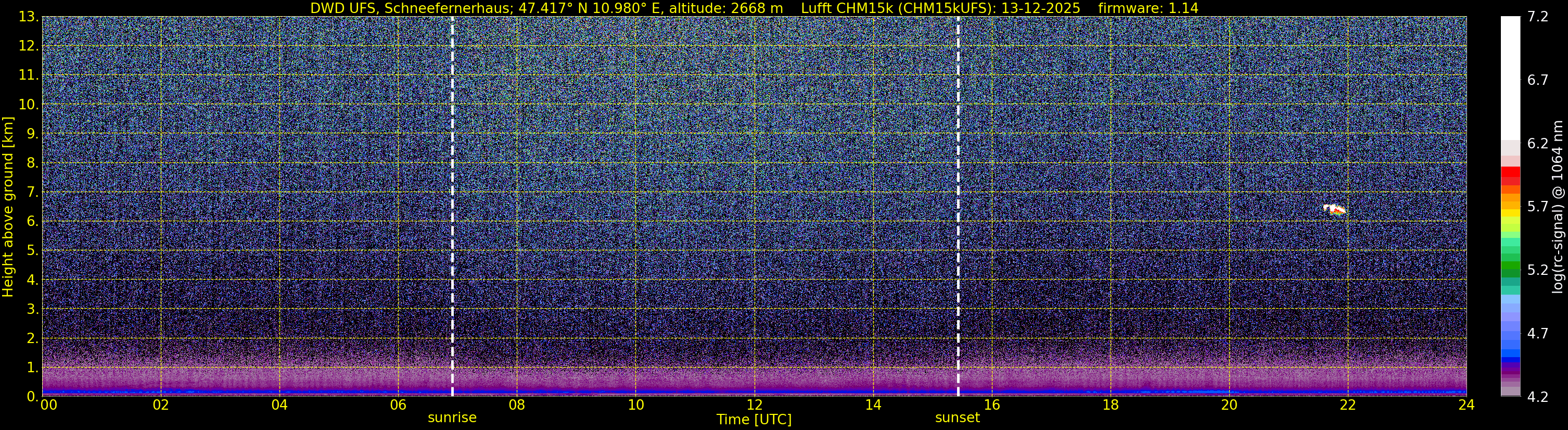Screen dimensions: 1568x430
Task: Click the time axis tick "04"
Action: pyautogui.click(x=279, y=406)
